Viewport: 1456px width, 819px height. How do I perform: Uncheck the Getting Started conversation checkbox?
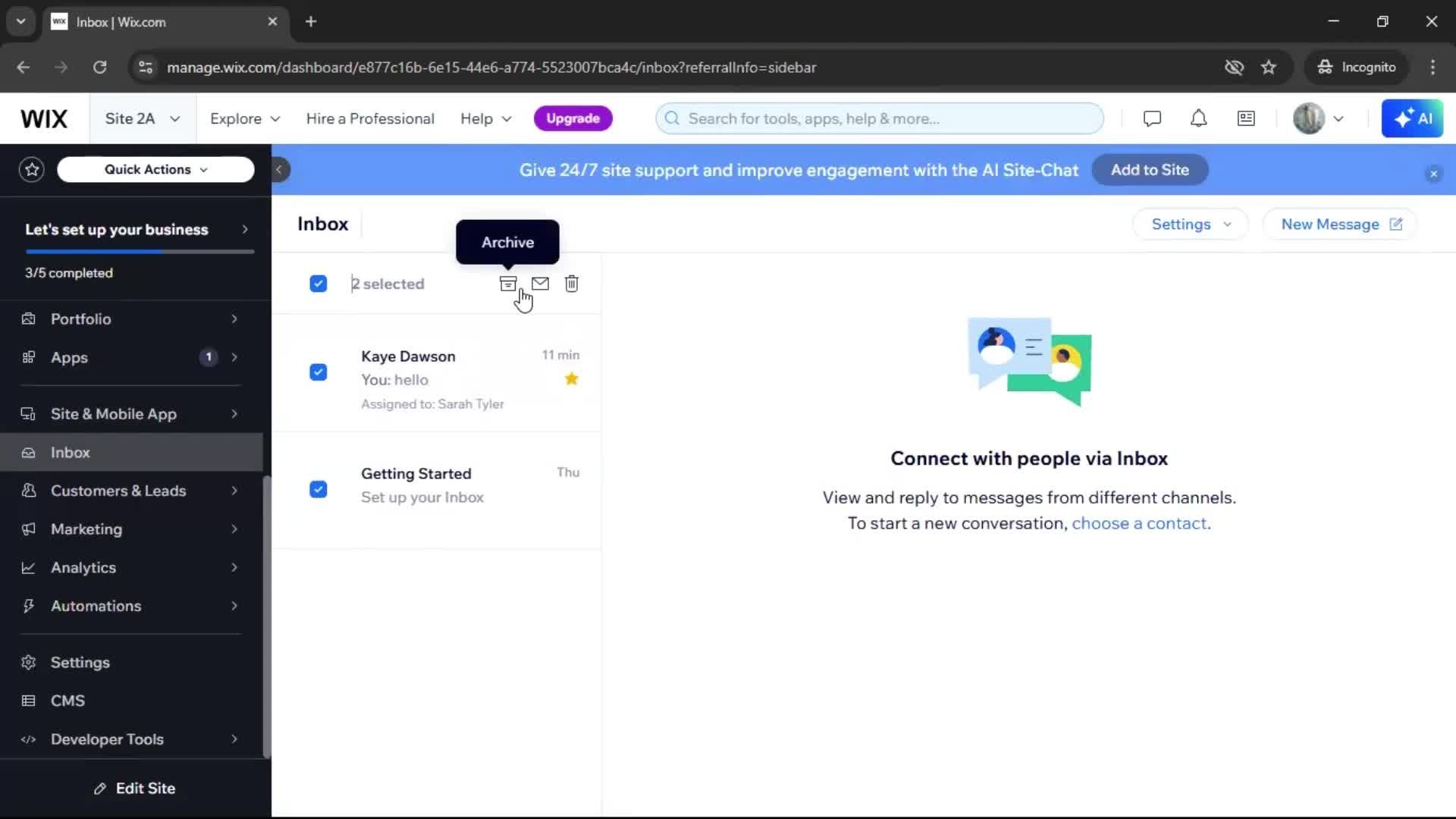click(318, 489)
